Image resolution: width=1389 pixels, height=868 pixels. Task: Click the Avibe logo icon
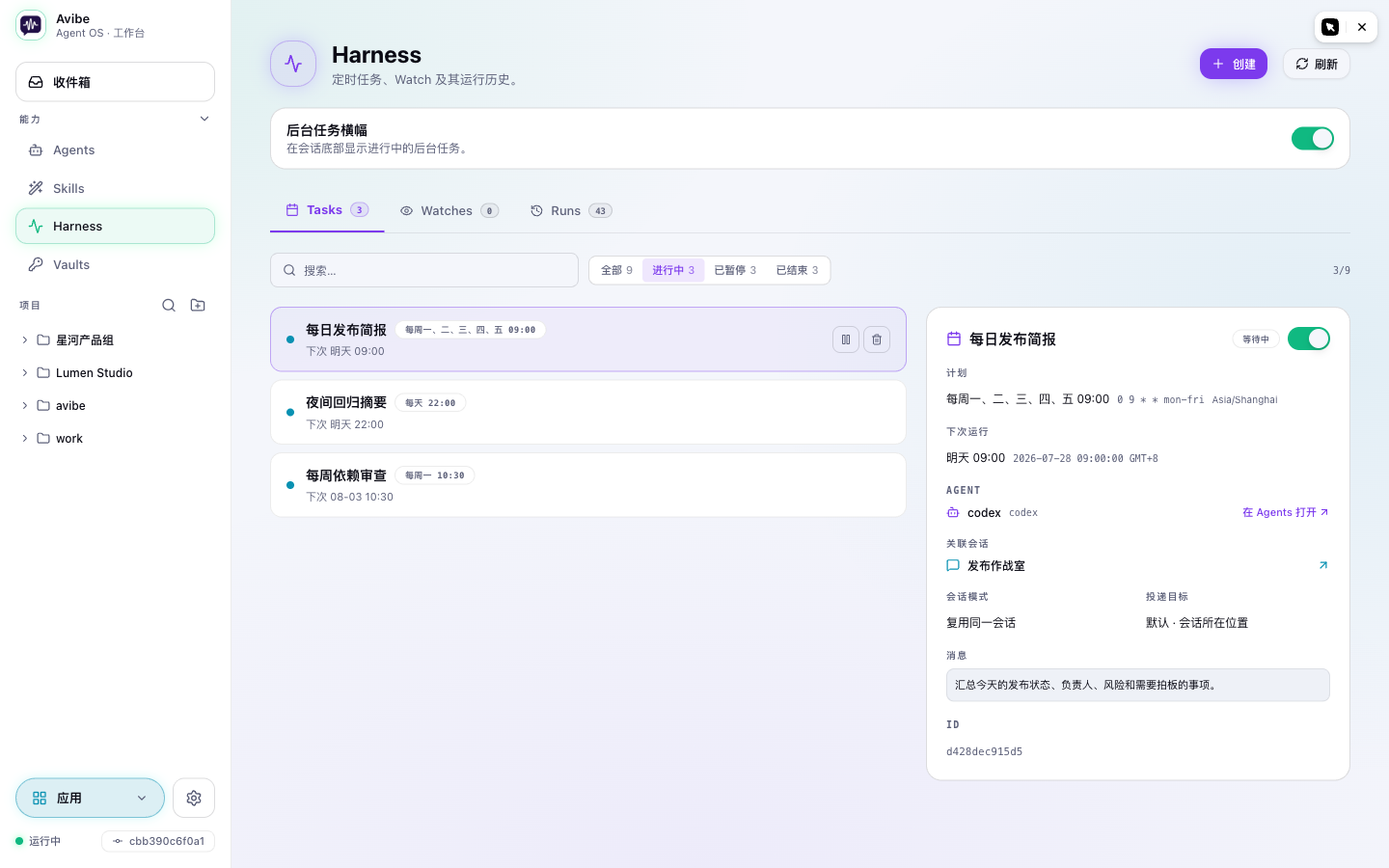(x=31, y=25)
